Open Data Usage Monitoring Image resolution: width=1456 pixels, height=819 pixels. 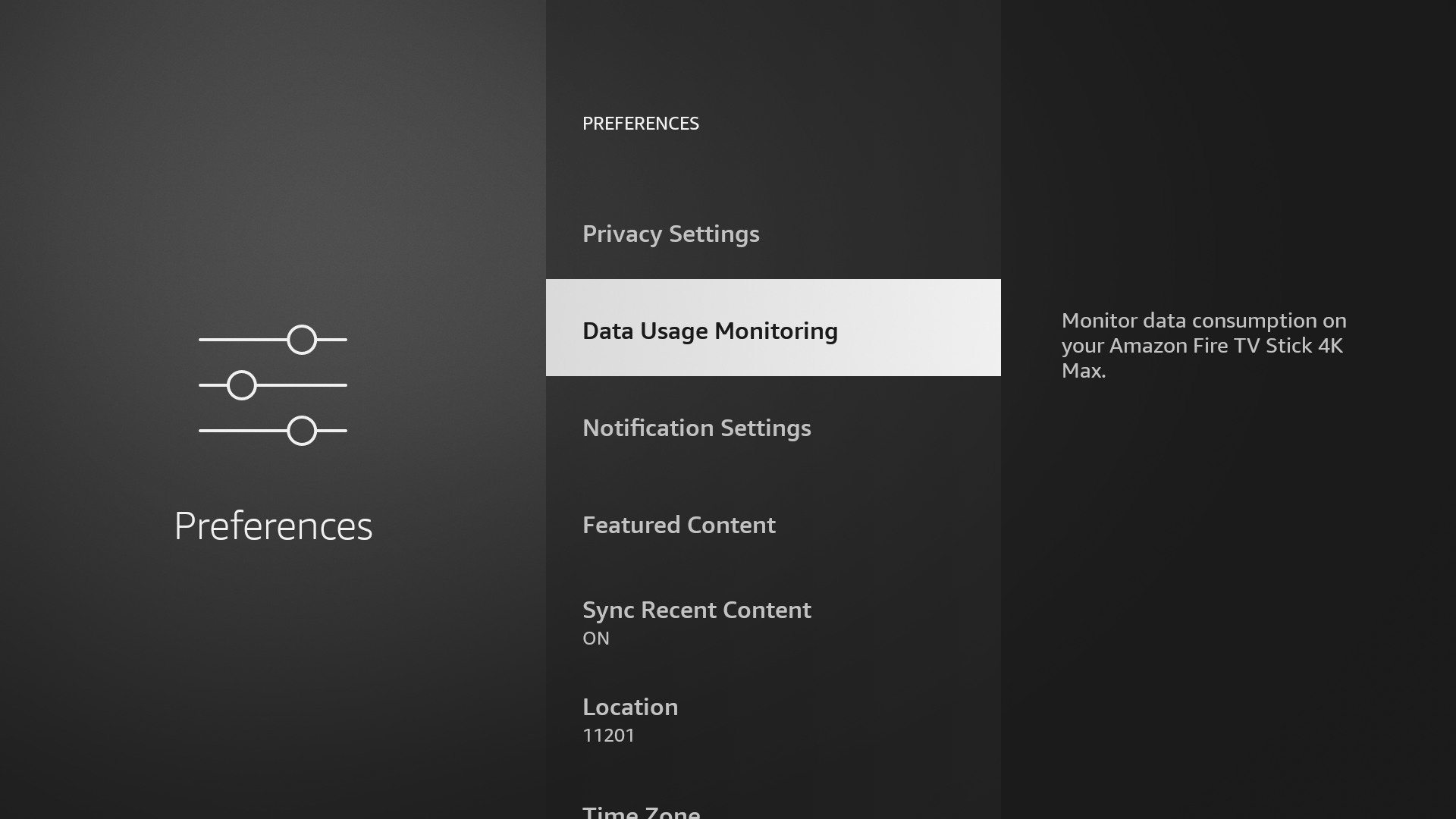click(x=710, y=331)
